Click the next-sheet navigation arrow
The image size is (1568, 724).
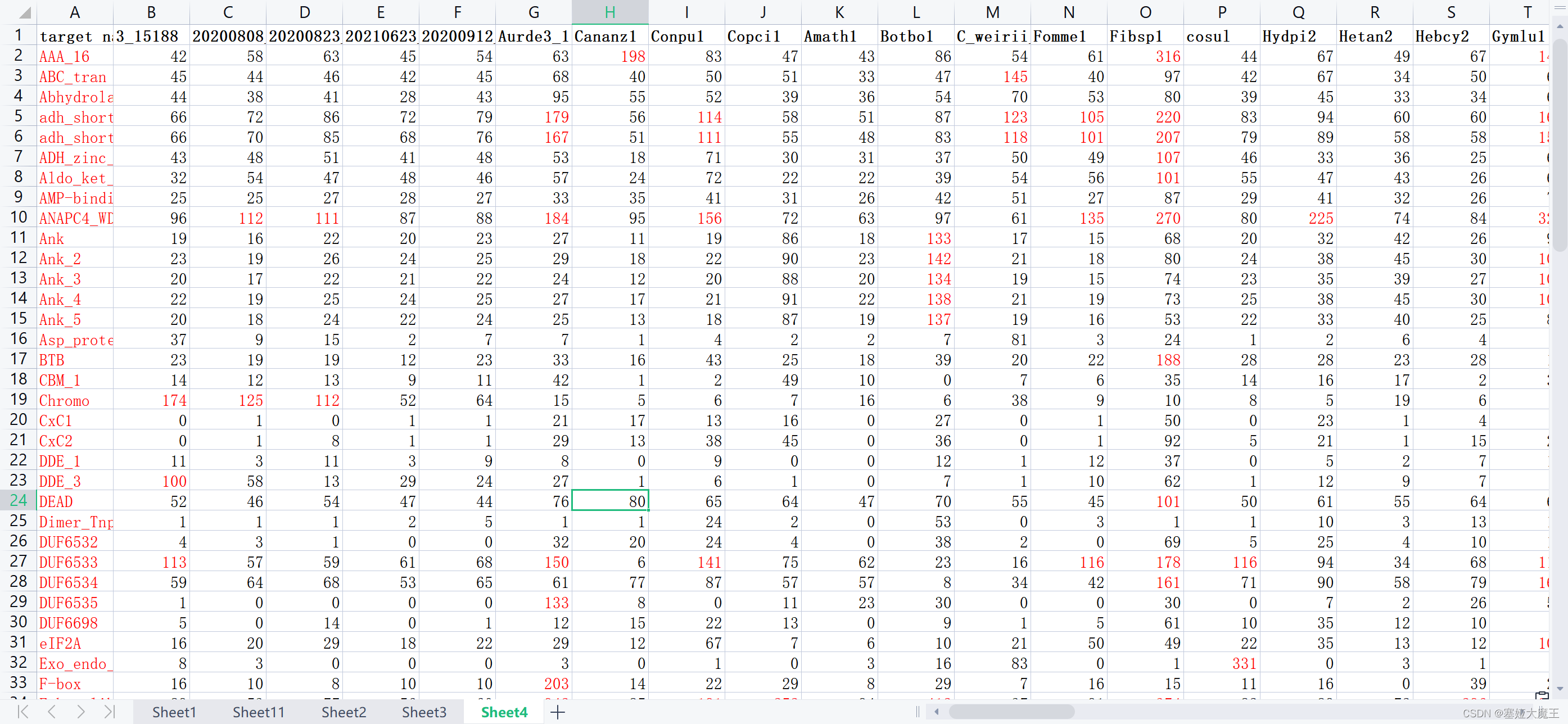pos(81,711)
